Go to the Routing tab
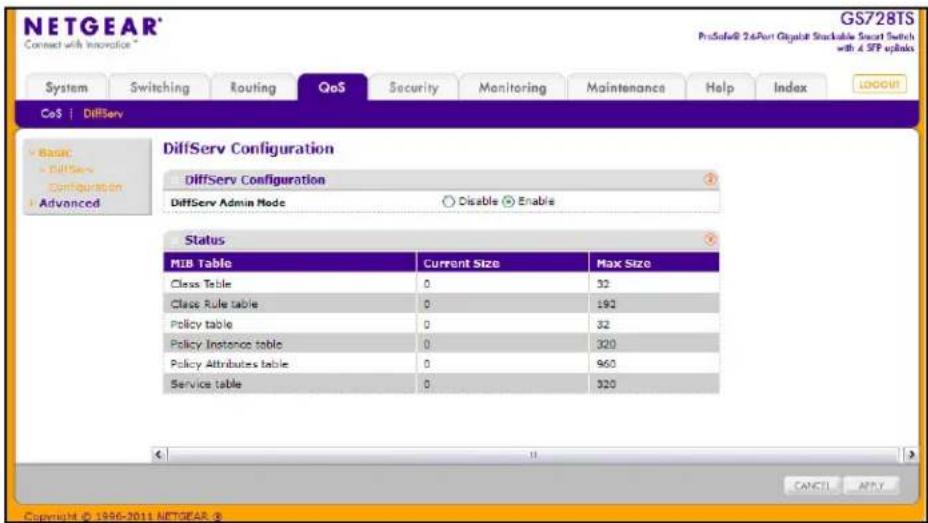 click(x=253, y=88)
